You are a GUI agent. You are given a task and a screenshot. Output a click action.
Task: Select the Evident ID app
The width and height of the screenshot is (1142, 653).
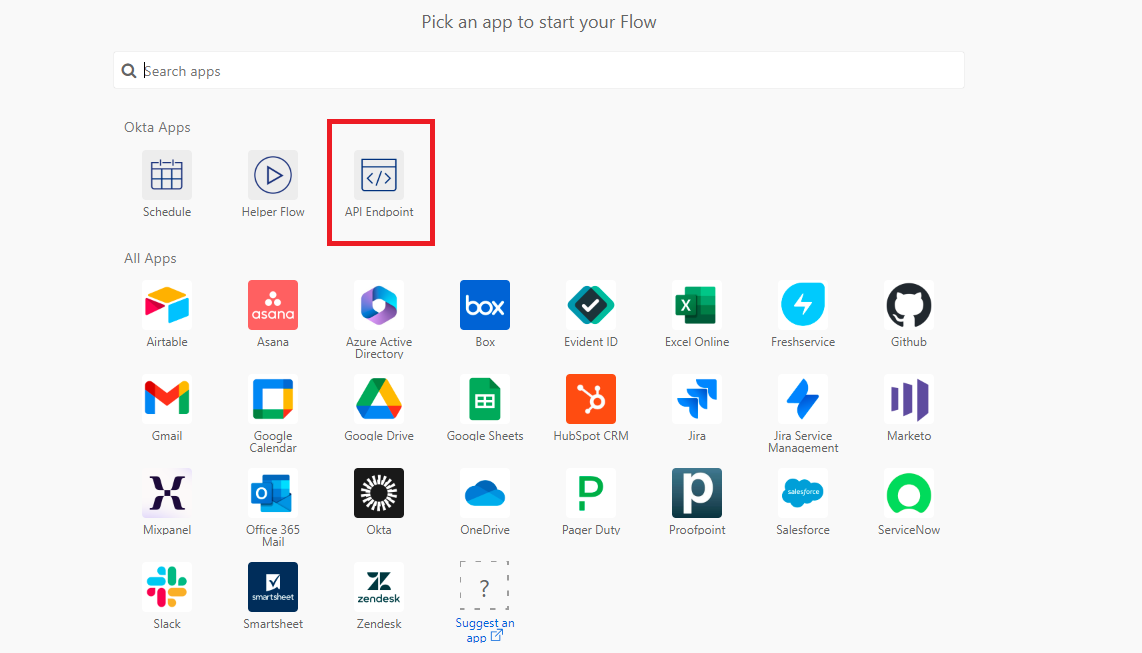coord(591,305)
